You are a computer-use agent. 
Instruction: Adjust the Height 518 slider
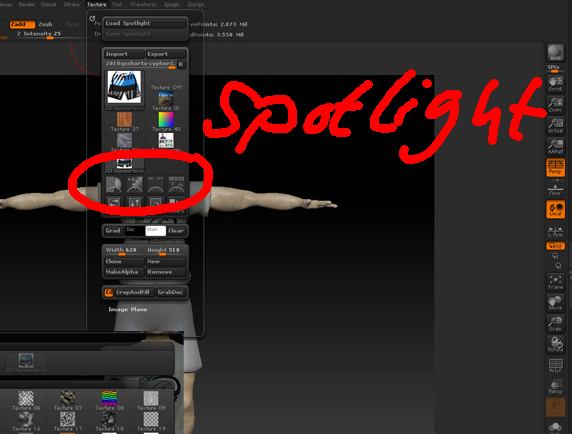(166, 251)
